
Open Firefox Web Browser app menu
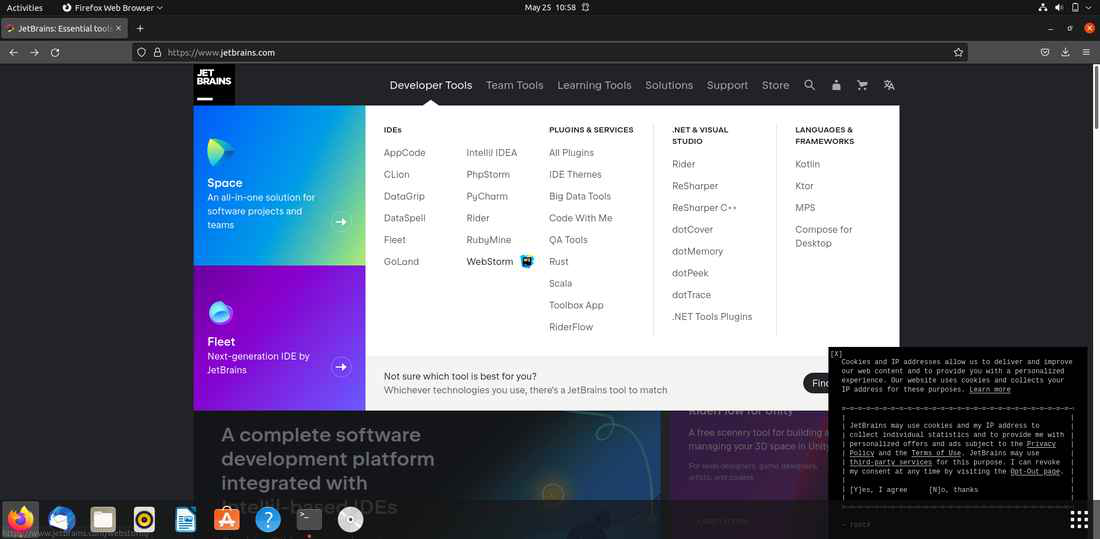(x=112, y=8)
